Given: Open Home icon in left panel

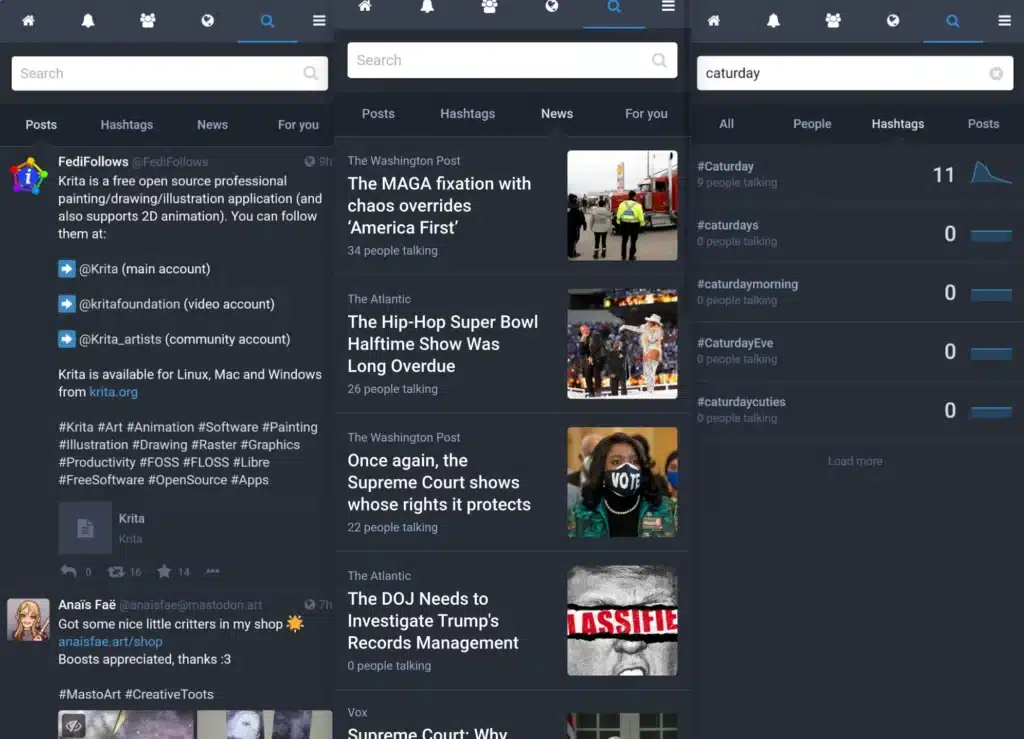Looking at the screenshot, I should pyautogui.click(x=28, y=21).
